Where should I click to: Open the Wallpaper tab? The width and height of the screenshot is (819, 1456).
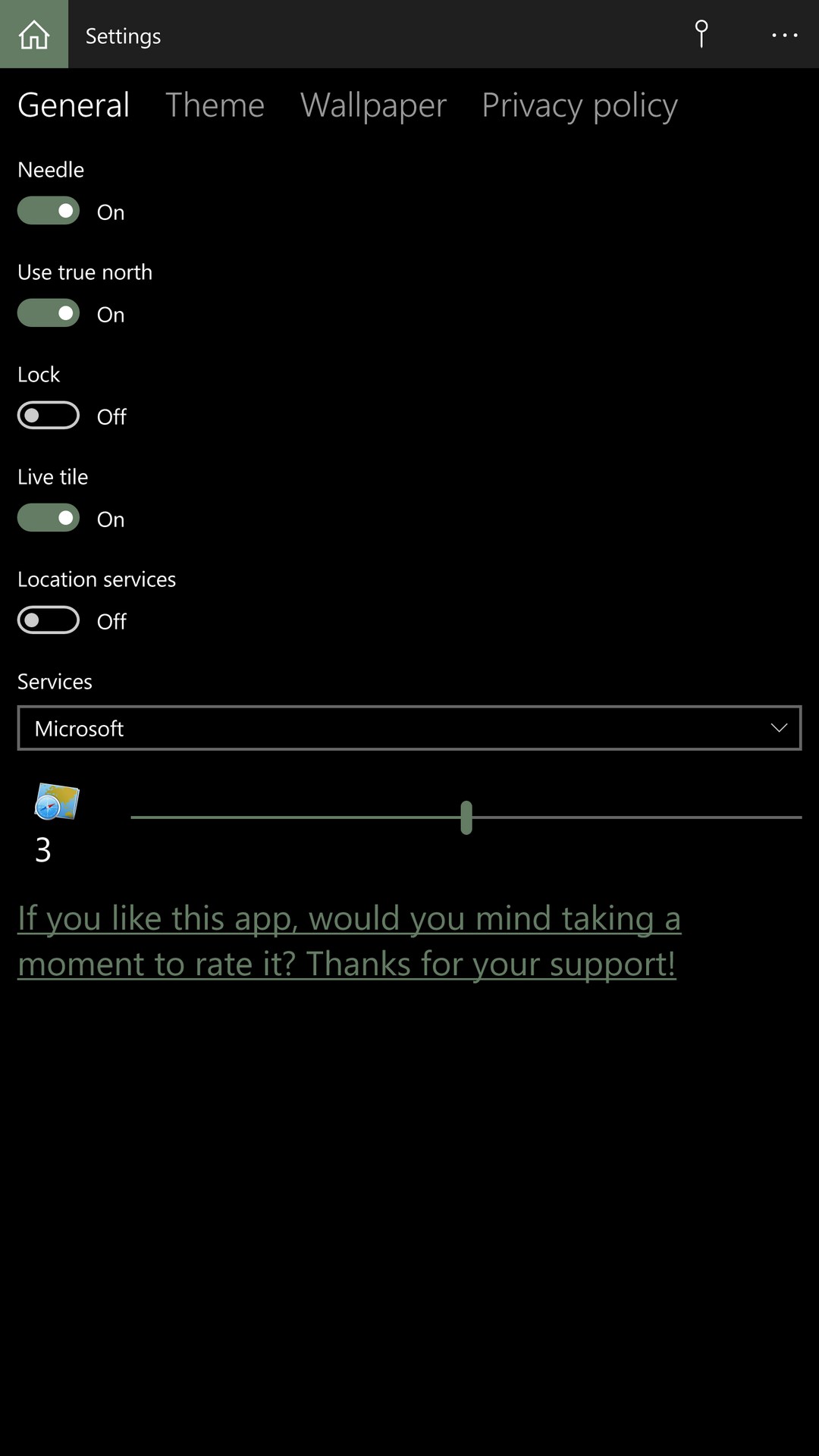pos(373,105)
